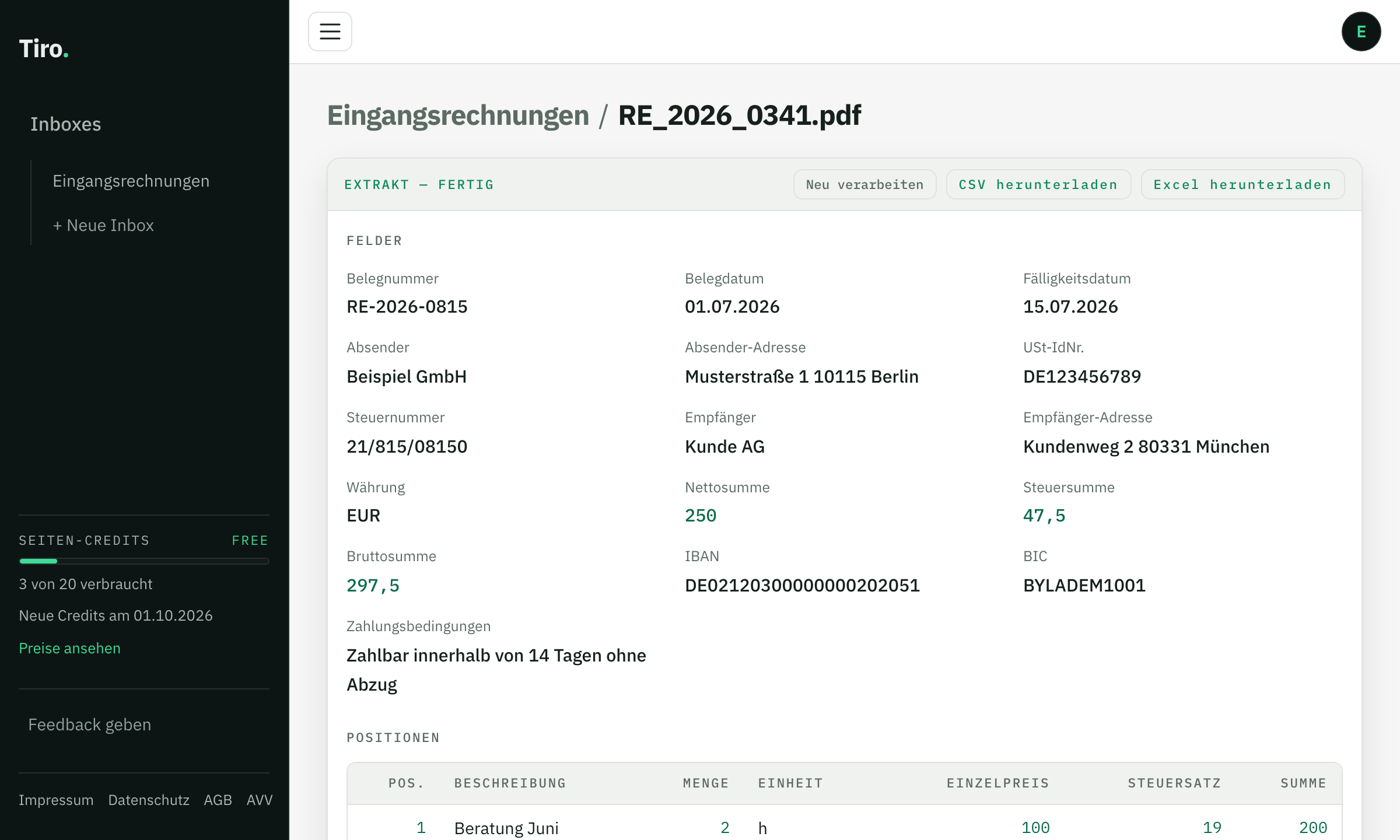Open the Inboxes section
Viewport: 1400px width, 840px height.
coord(65,124)
